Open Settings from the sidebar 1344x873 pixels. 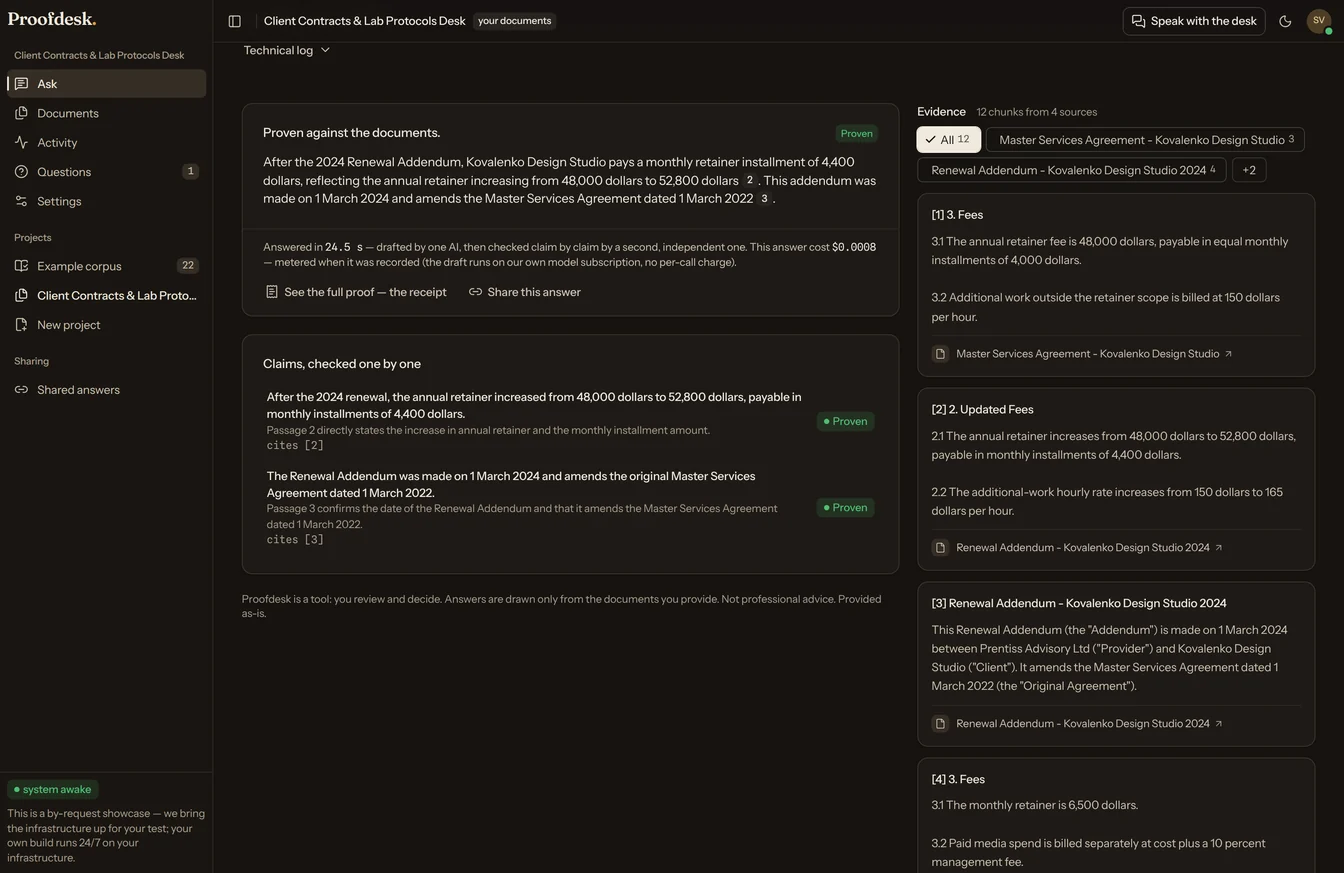pos(107,201)
